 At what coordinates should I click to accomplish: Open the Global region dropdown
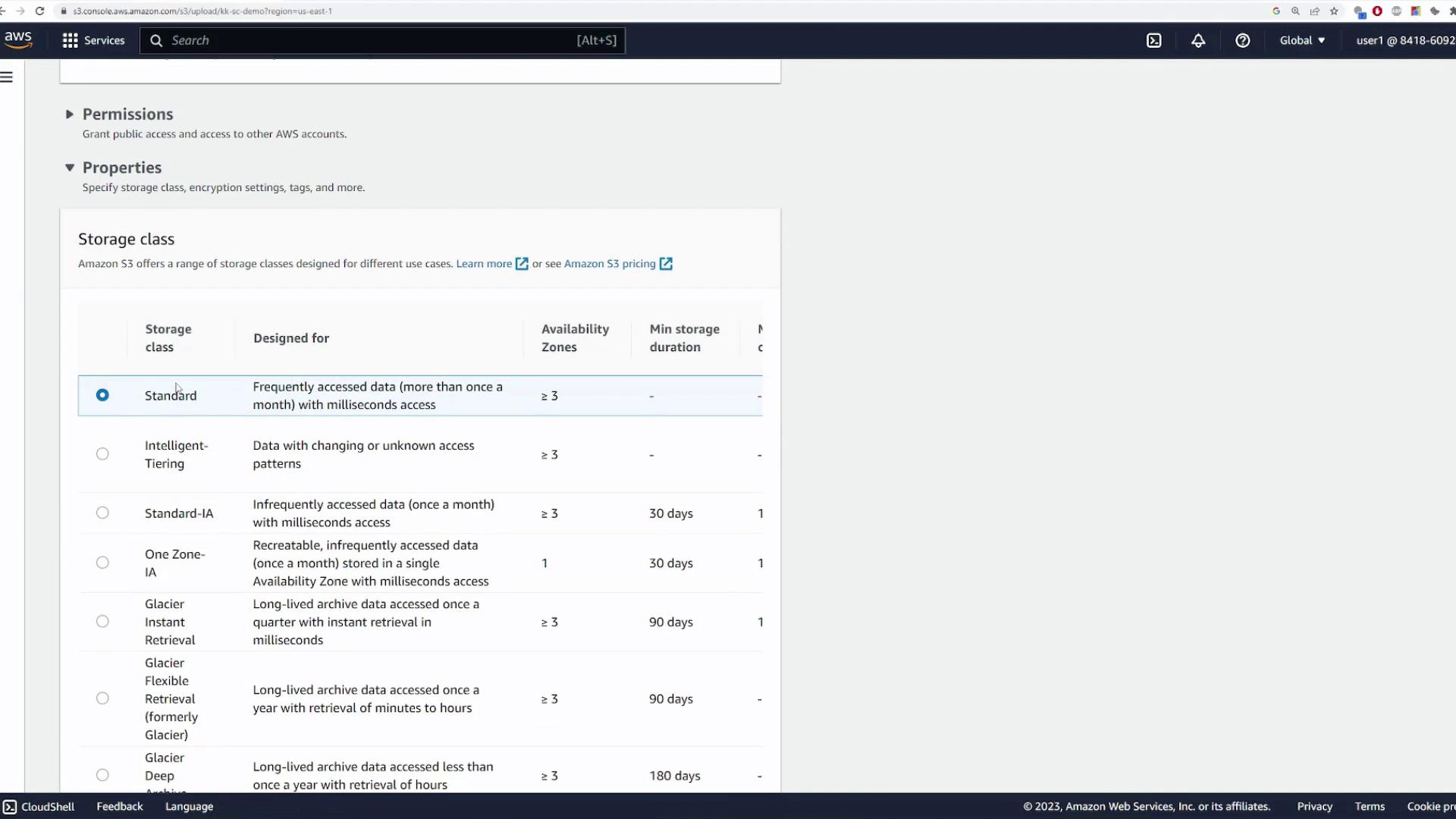1302,40
